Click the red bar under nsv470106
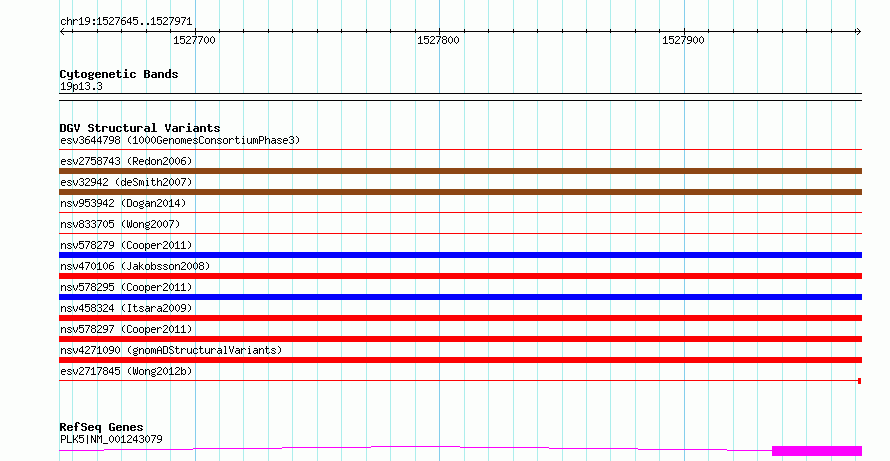The image size is (890, 461). [460, 276]
